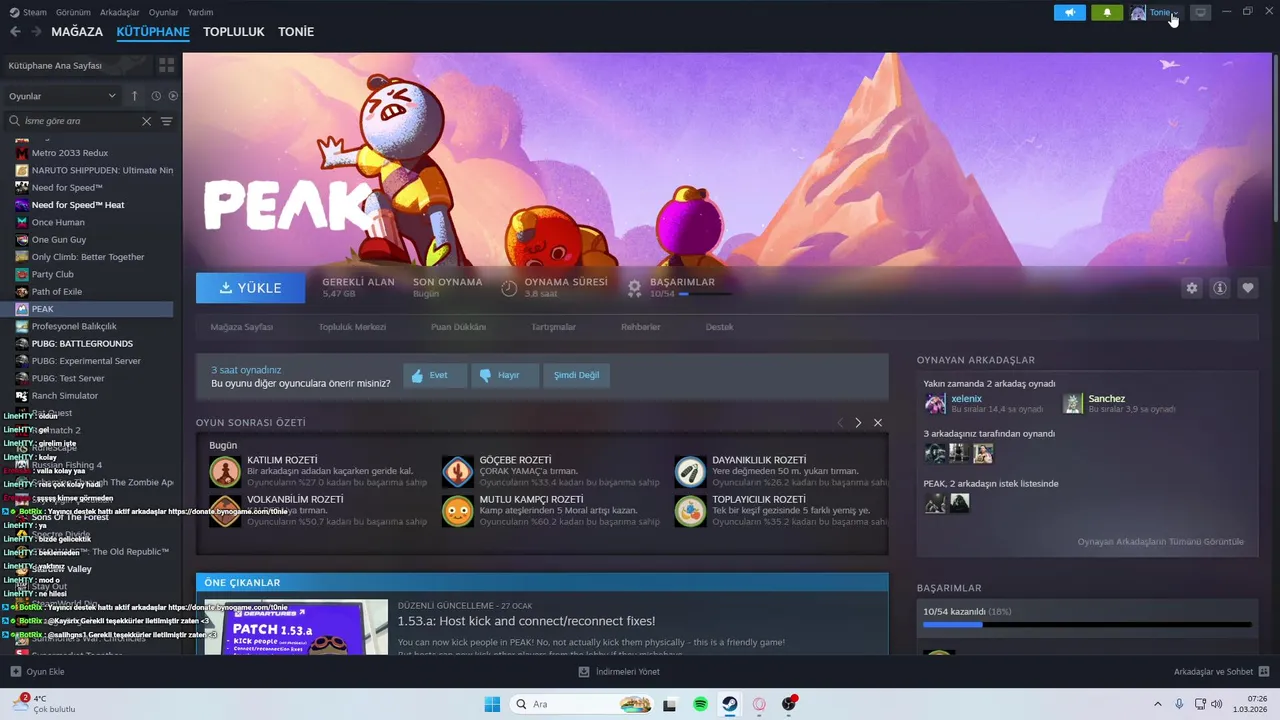Open the green notifications bell
The height and width of the screenshot is (720, 1280).
point(1107,12)
